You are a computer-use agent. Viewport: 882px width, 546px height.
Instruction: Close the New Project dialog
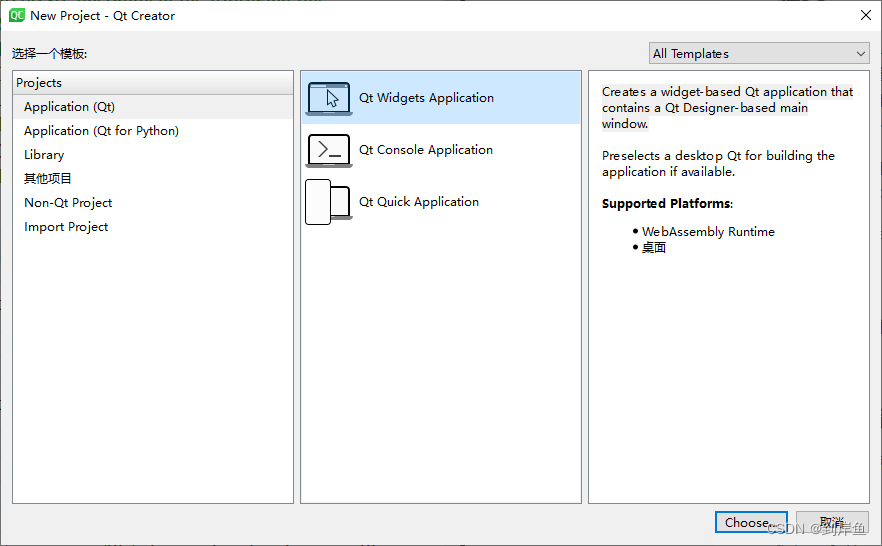click(x=866, y=15)
